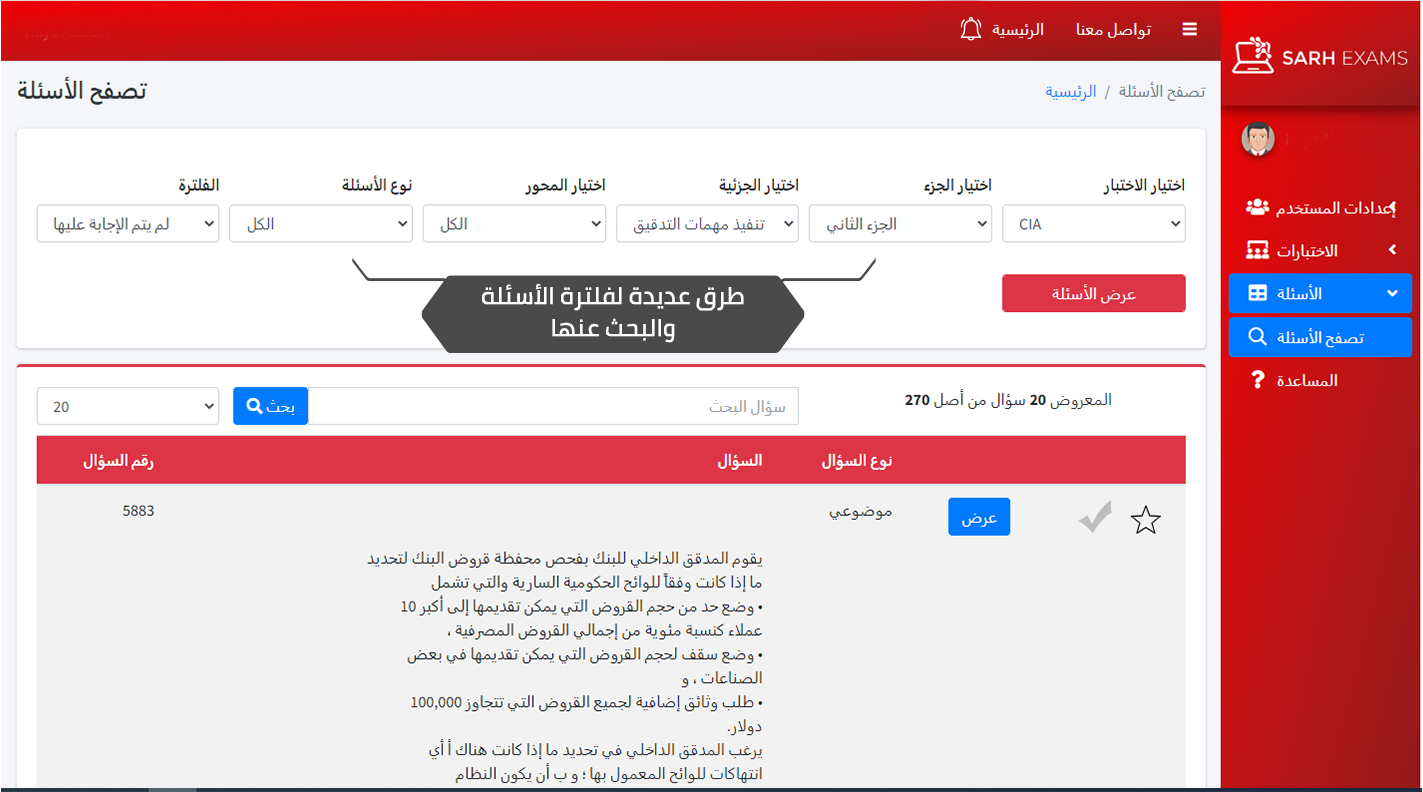Open تواصل معنا in top navigation
The image size is (1423, 792).
(x=1113, y=30)
